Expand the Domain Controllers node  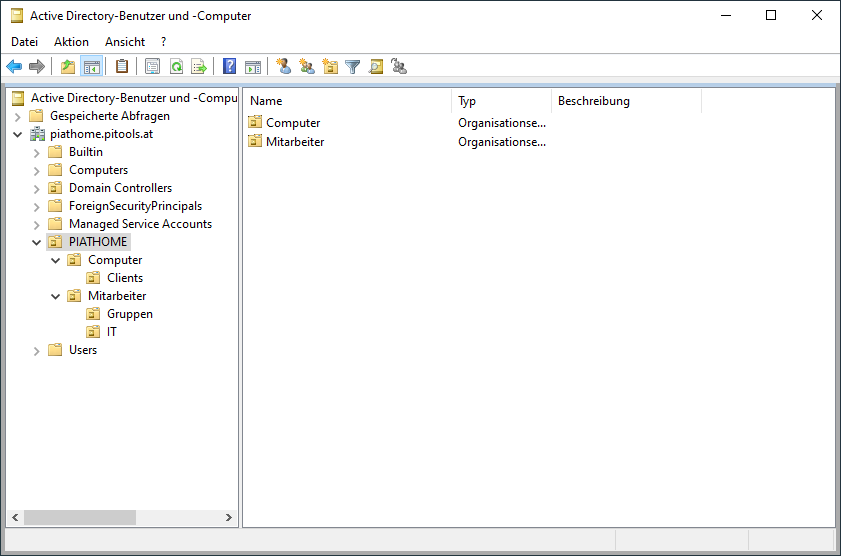coord(37,188)
